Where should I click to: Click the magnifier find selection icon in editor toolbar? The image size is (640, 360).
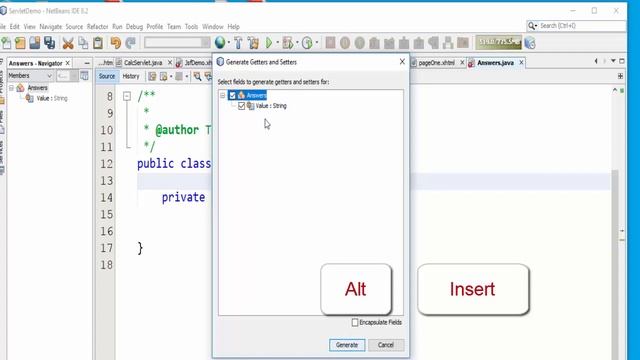pos(198,76)
